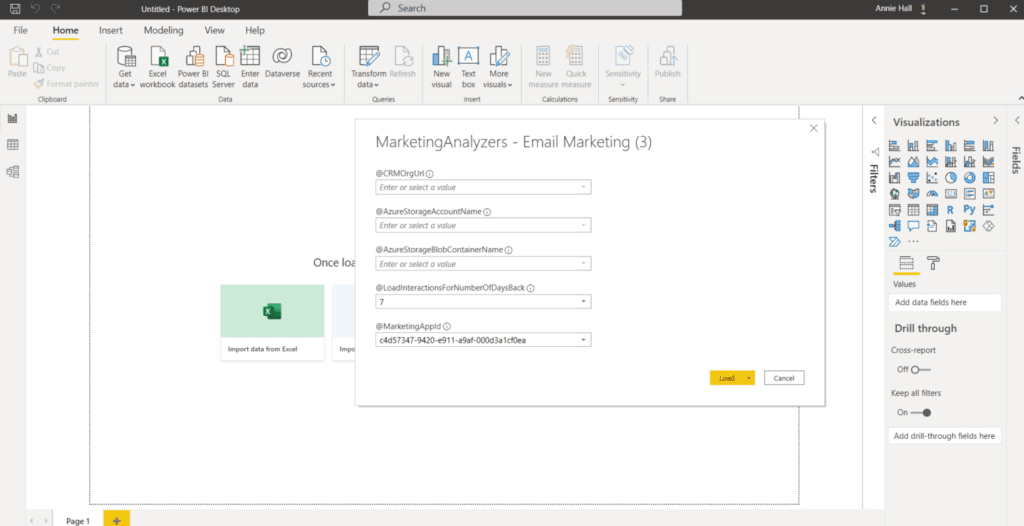Viewport: 1024px width, 526px height.
Task: Select the waterfall chart visual
Action: tap(895, 178)
